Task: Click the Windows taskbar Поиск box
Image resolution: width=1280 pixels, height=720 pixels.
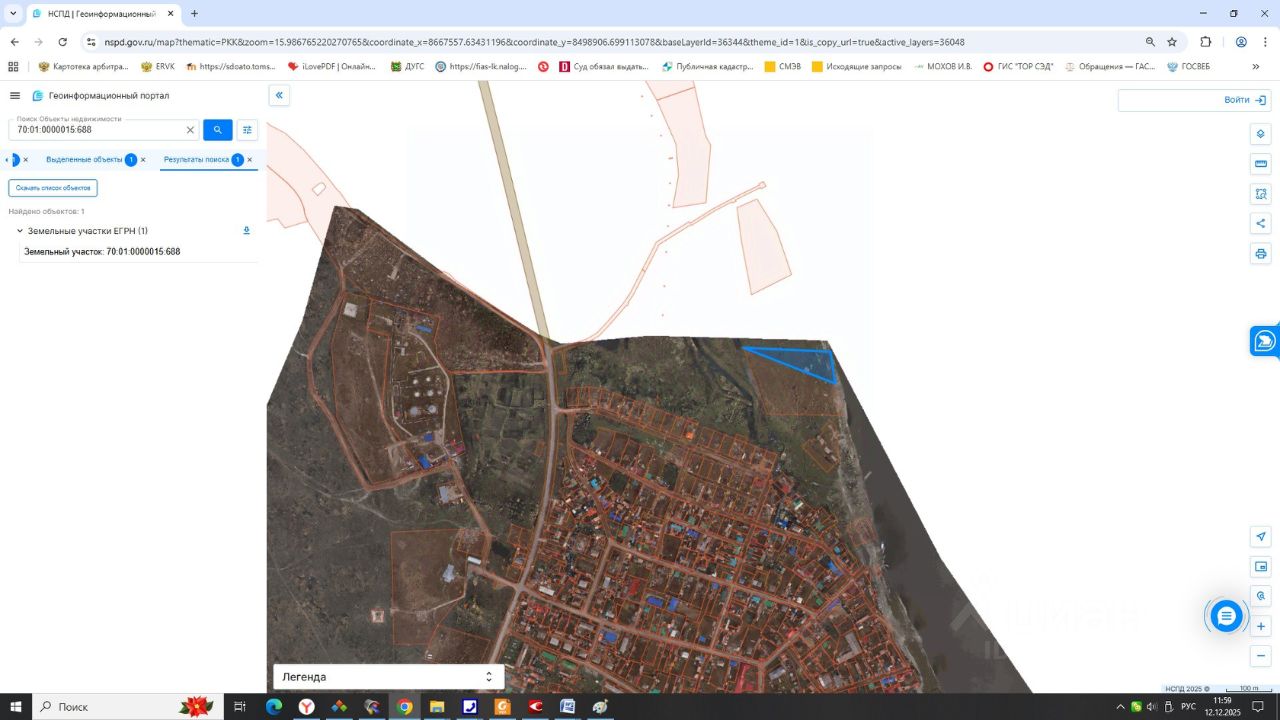Action: pos(127,707)
